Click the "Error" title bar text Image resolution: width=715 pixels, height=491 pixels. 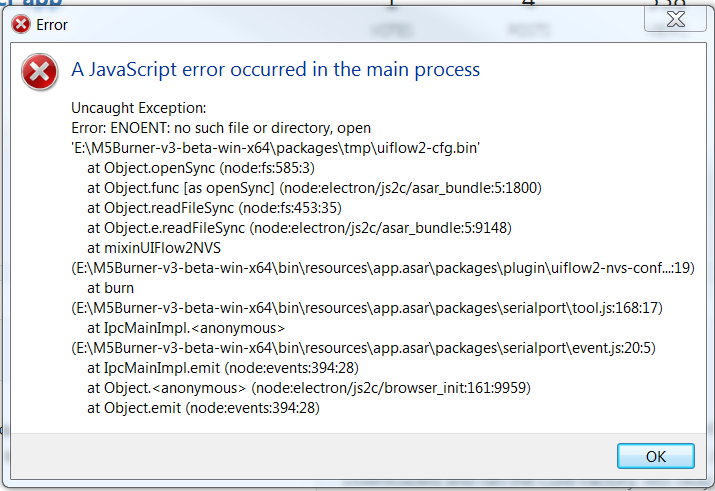point(52,25)
